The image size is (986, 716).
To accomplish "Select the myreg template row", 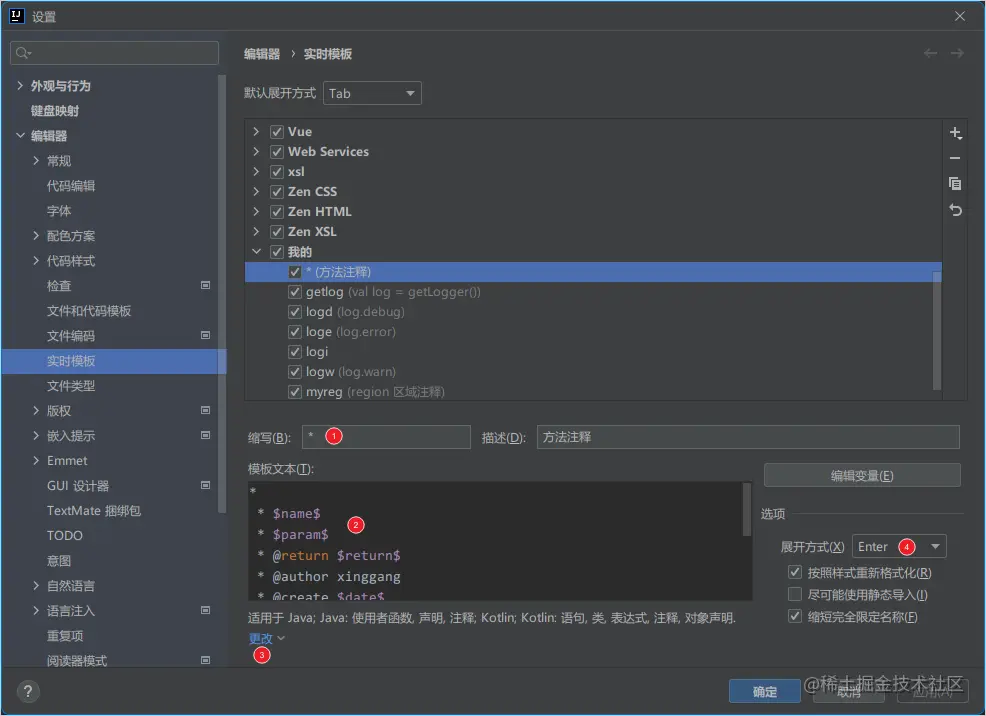I will (593, 392).
